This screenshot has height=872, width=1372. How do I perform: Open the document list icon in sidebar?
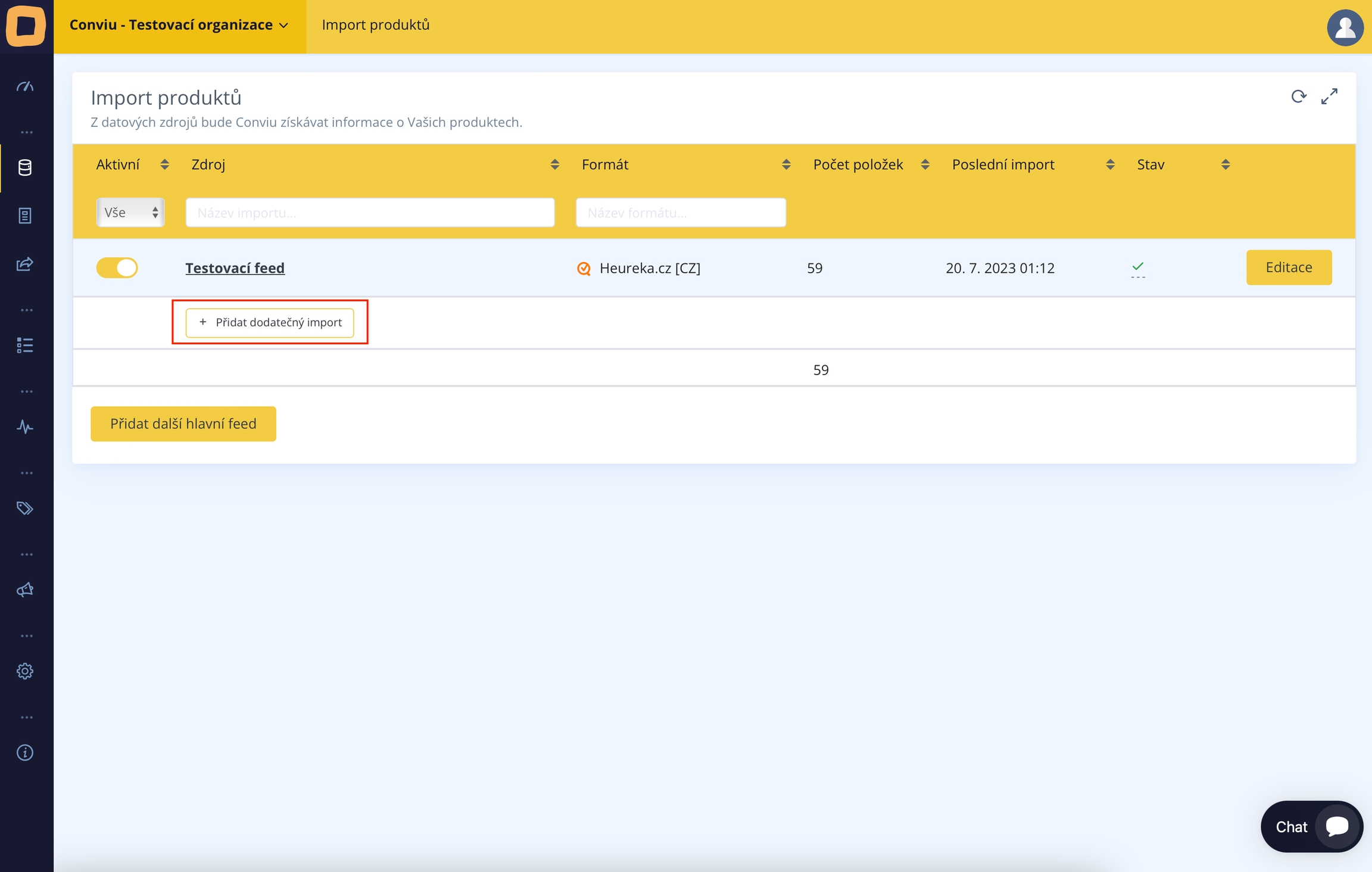25,216
